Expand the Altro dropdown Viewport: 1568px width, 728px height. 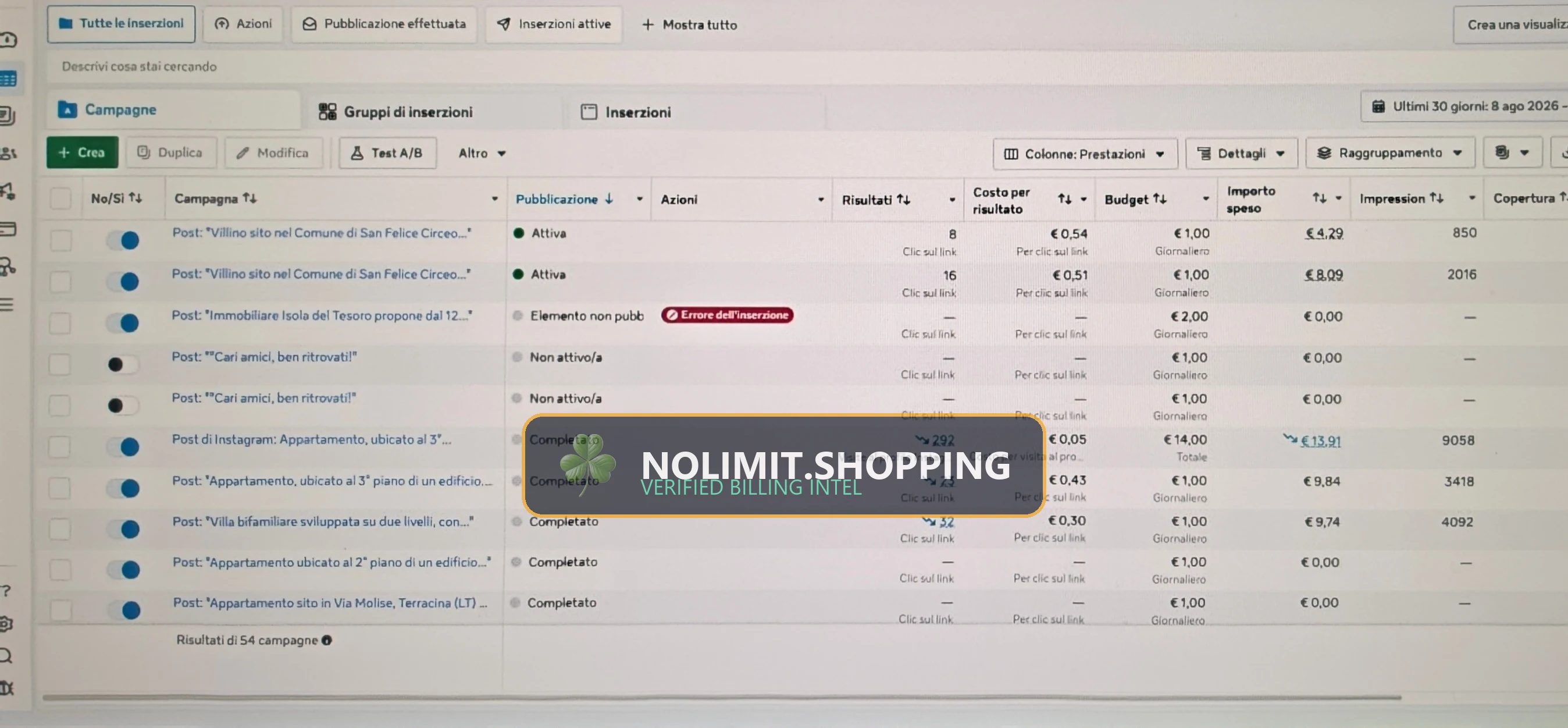482,153
